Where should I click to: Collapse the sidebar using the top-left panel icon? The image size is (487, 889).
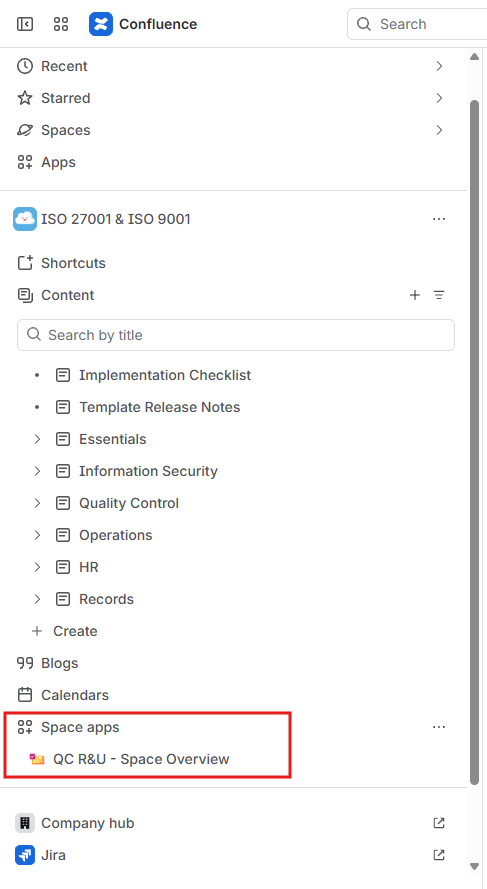point(25,24)
